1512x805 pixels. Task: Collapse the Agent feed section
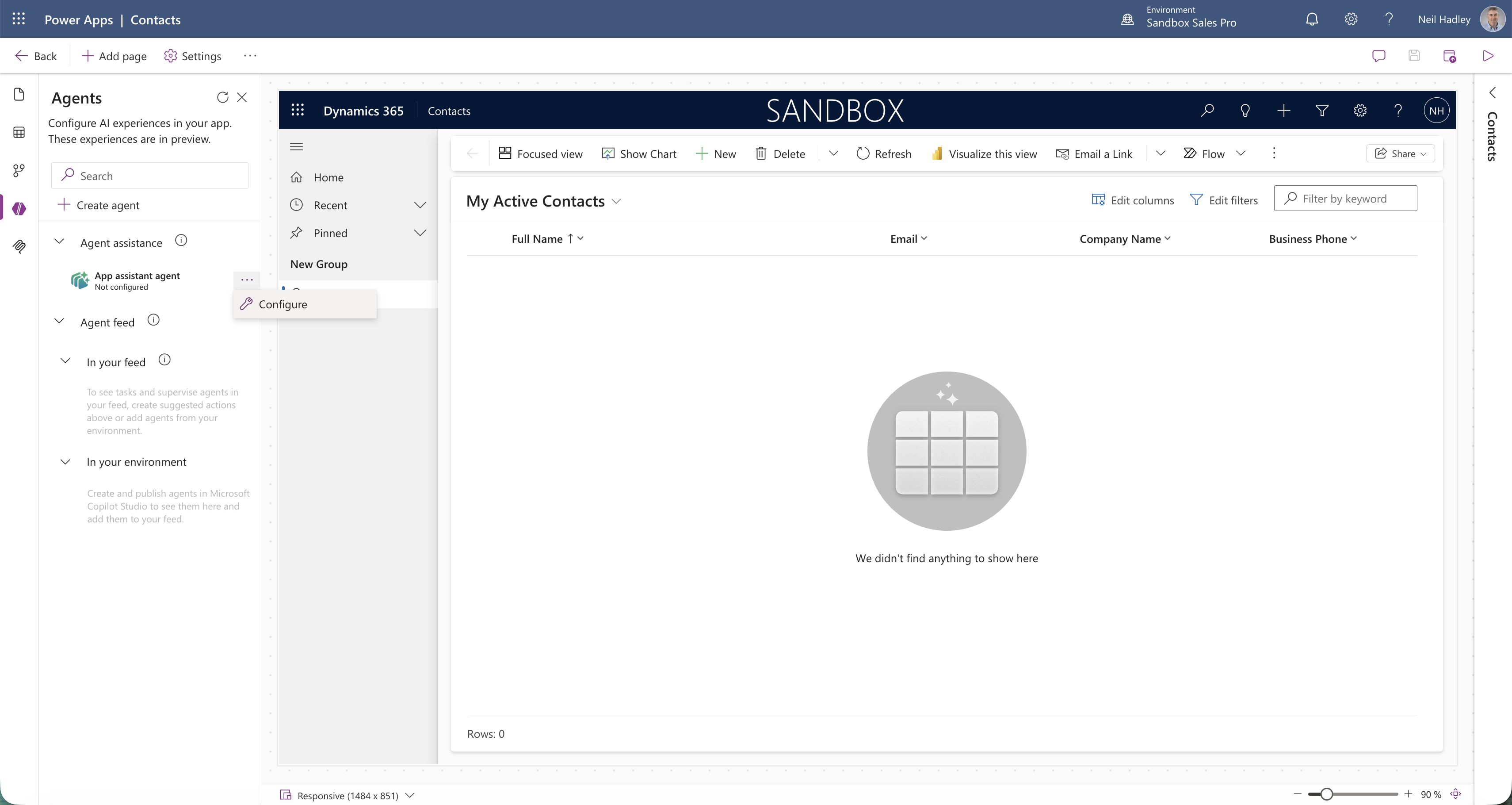(x=59, y=321)
